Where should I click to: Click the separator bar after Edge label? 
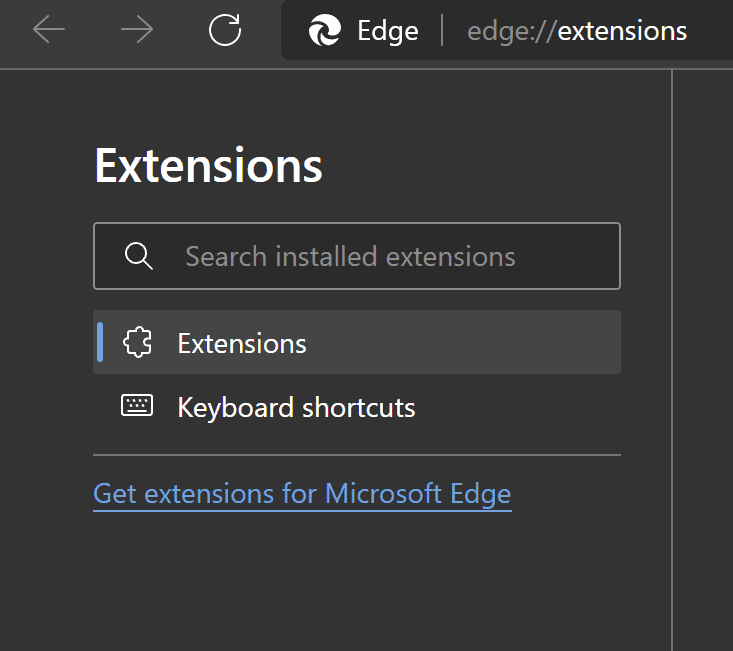click(x=442, y=31)
